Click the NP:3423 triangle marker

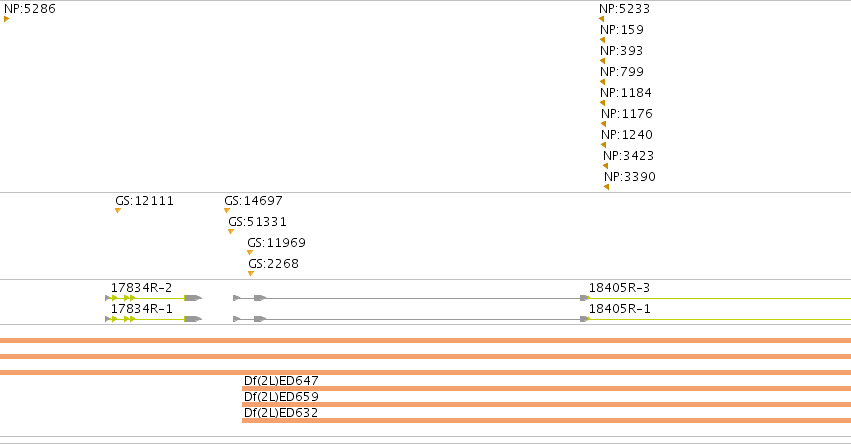click(x=606, y=166)
